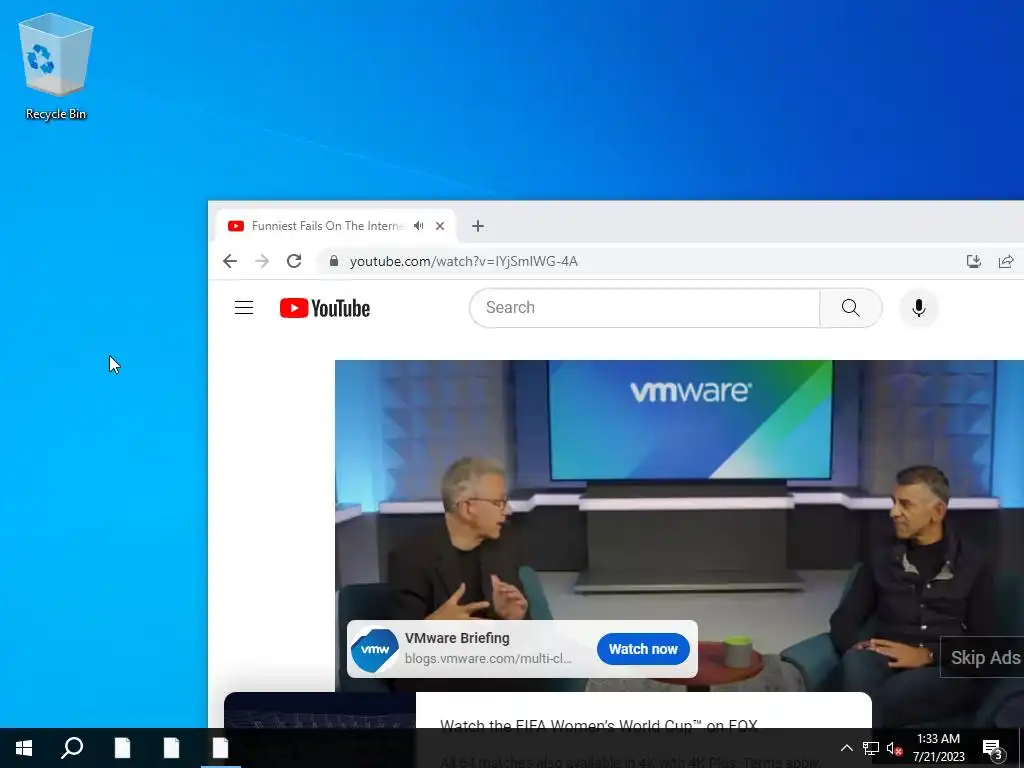Click the FIFA Women's World Cup banner text
Viewport: 1024px width, 768px height.
coord(599,725)
